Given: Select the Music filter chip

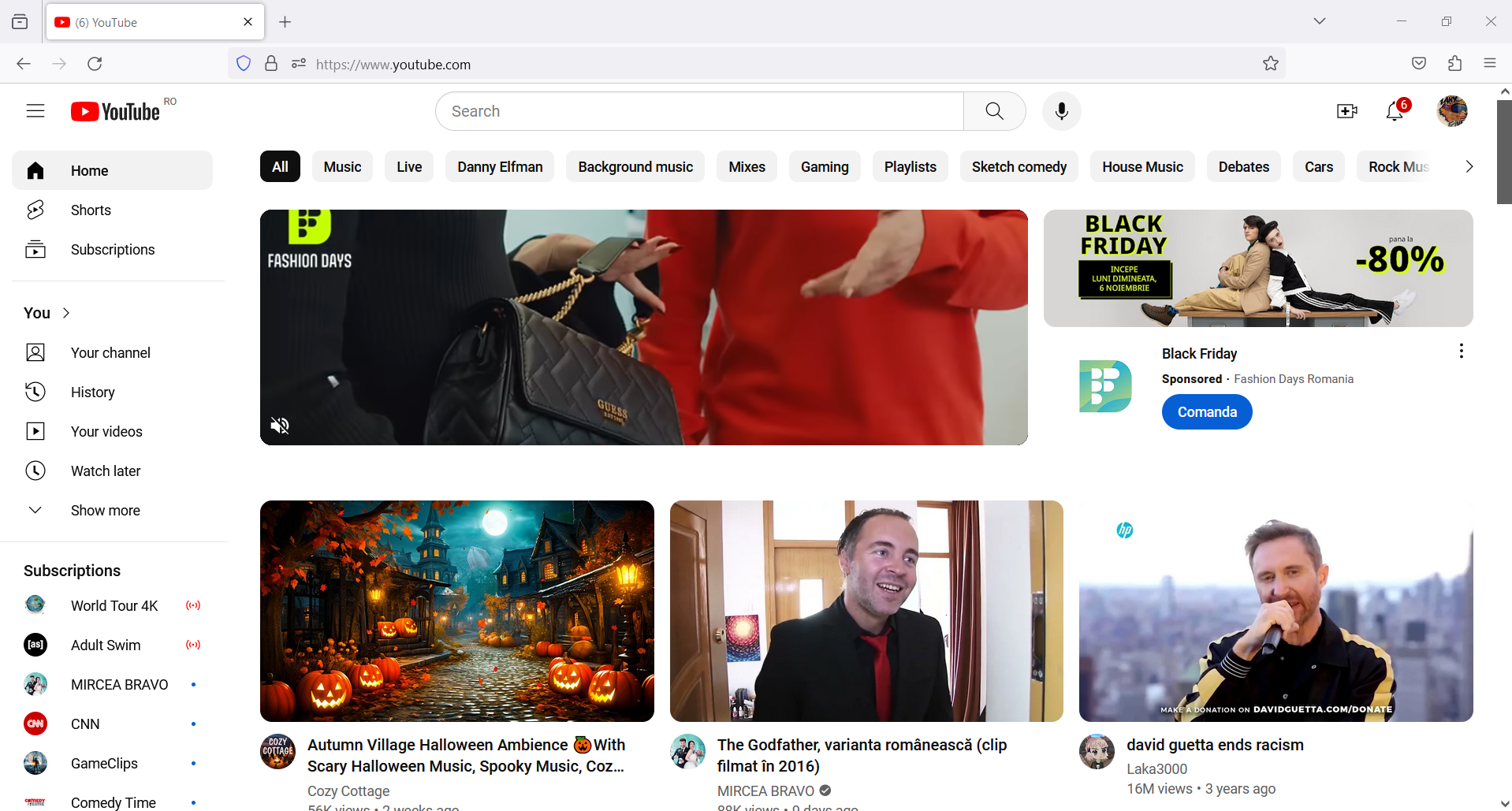Looking at the screenshot, I should [342, 166].
